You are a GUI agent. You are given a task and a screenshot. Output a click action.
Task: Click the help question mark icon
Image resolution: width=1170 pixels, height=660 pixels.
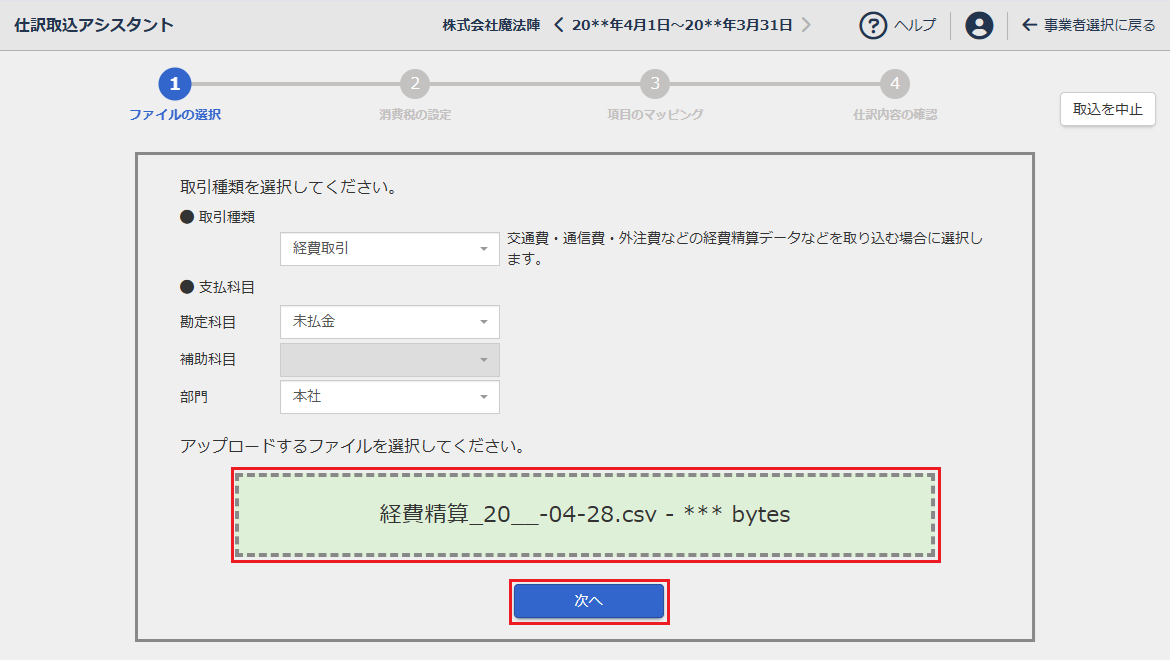click(x=874, y=25)
